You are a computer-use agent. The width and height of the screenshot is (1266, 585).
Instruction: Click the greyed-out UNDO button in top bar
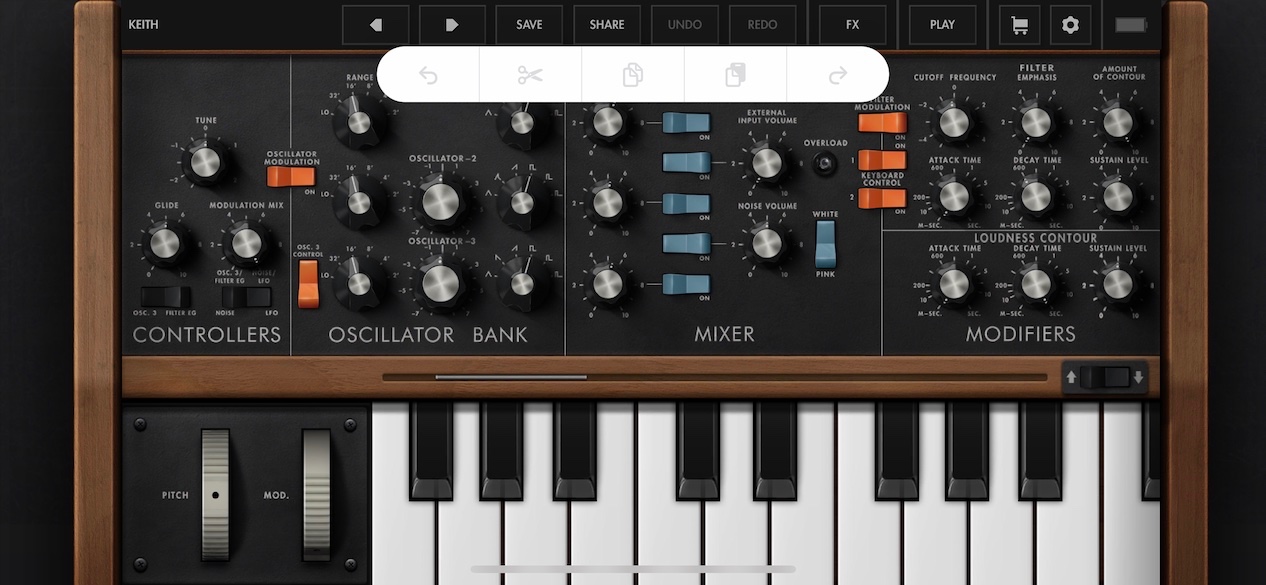[685, 25]
